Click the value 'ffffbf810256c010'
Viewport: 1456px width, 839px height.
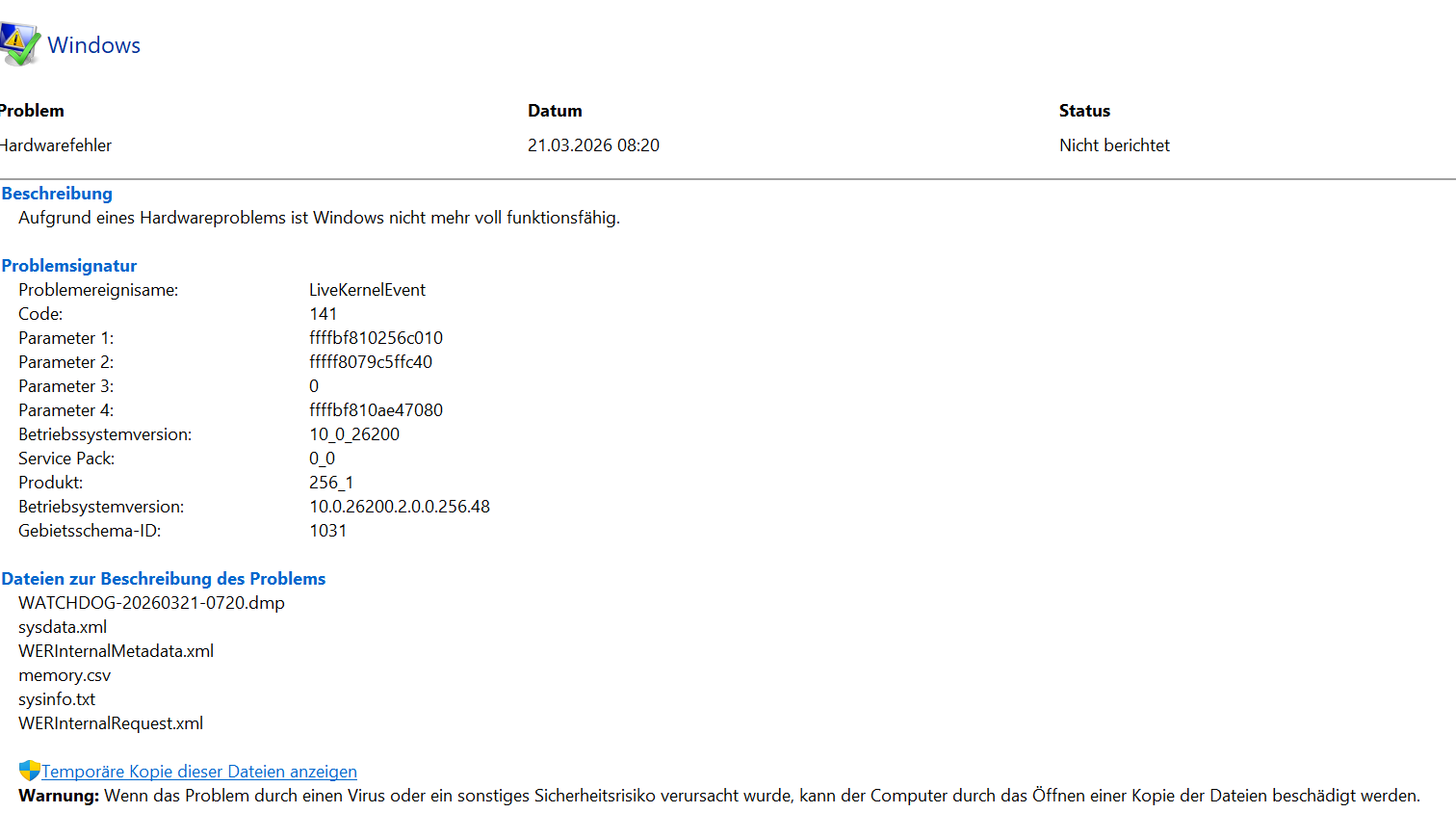click(x=376, y=338)
